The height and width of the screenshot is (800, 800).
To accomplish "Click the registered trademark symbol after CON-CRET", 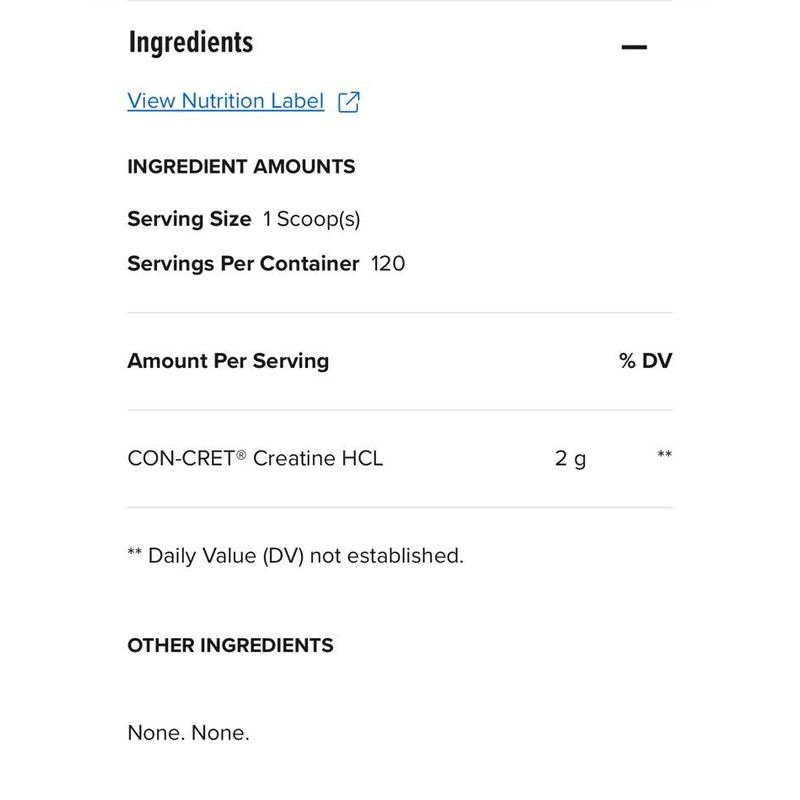I will [241, 454].
